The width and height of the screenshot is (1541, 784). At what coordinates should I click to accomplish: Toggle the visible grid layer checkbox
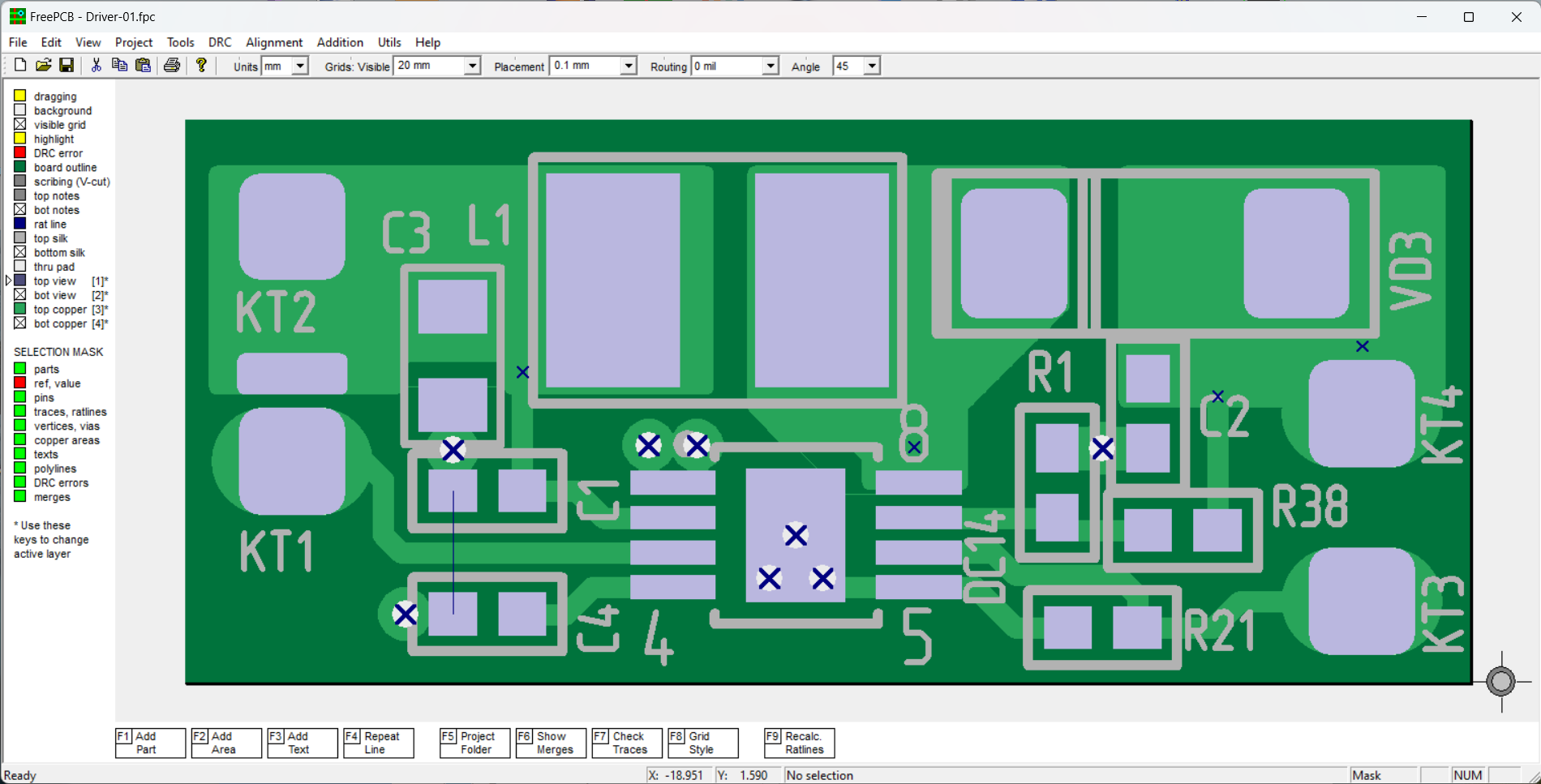[20, 125]
